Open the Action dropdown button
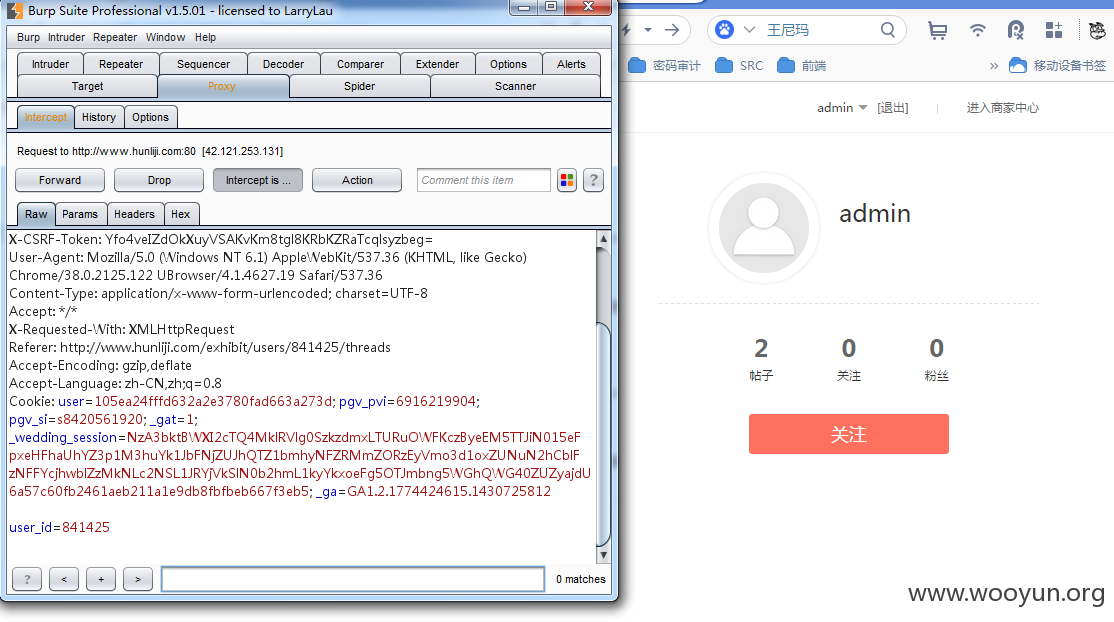Screen dimensions: 1114x622 (x=357, y=181)
